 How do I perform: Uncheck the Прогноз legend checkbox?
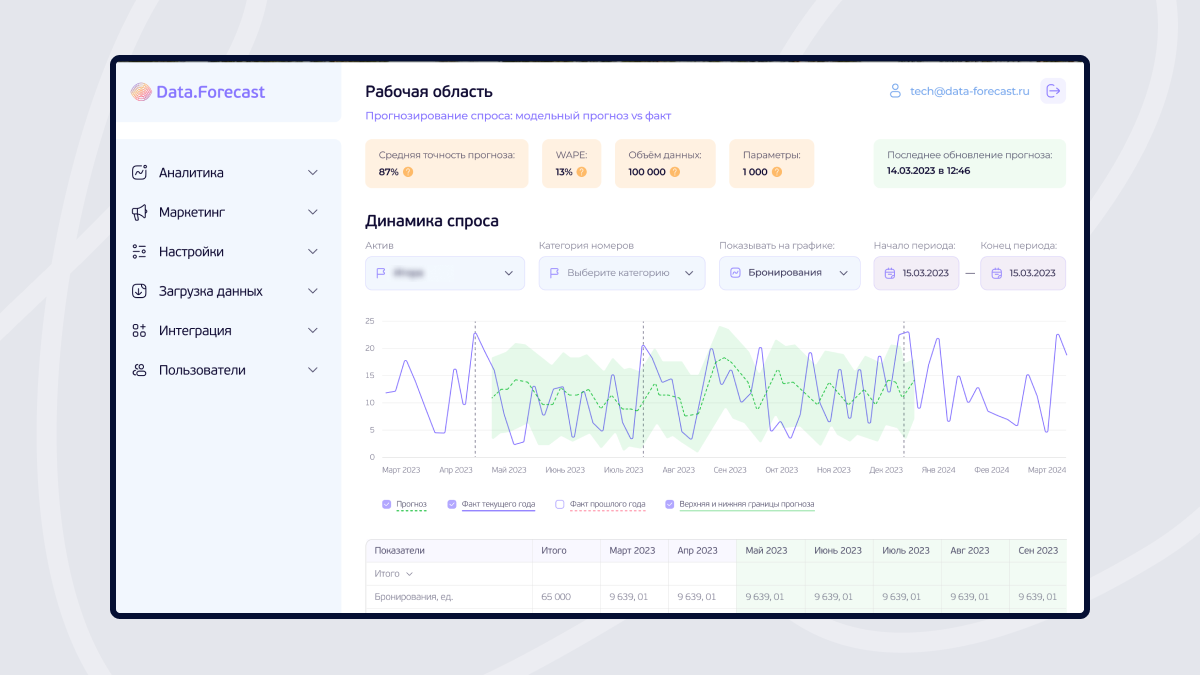[387, 504]
